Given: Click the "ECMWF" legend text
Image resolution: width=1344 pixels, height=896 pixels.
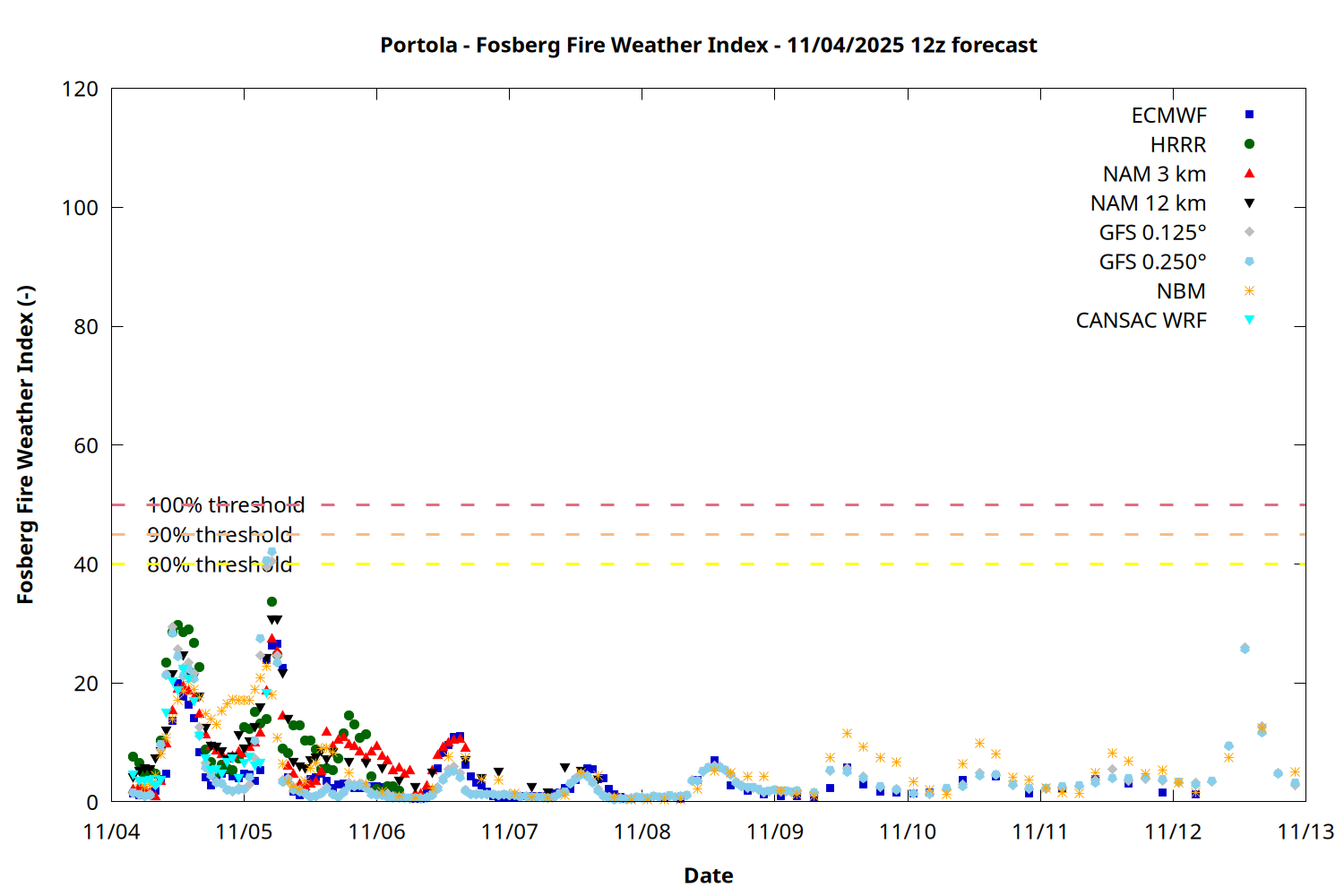Looking at the screenshot, I should [1168, 116].
